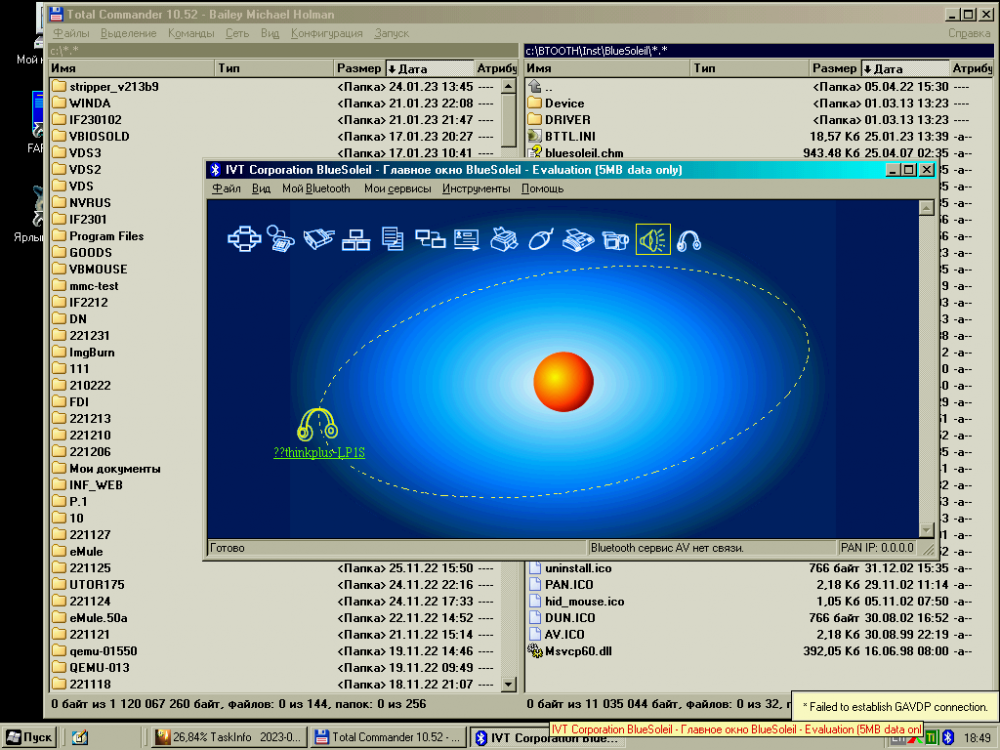Click the mouse HID service icon
Screen dimensions: 1000x750
tap(539, 239)
